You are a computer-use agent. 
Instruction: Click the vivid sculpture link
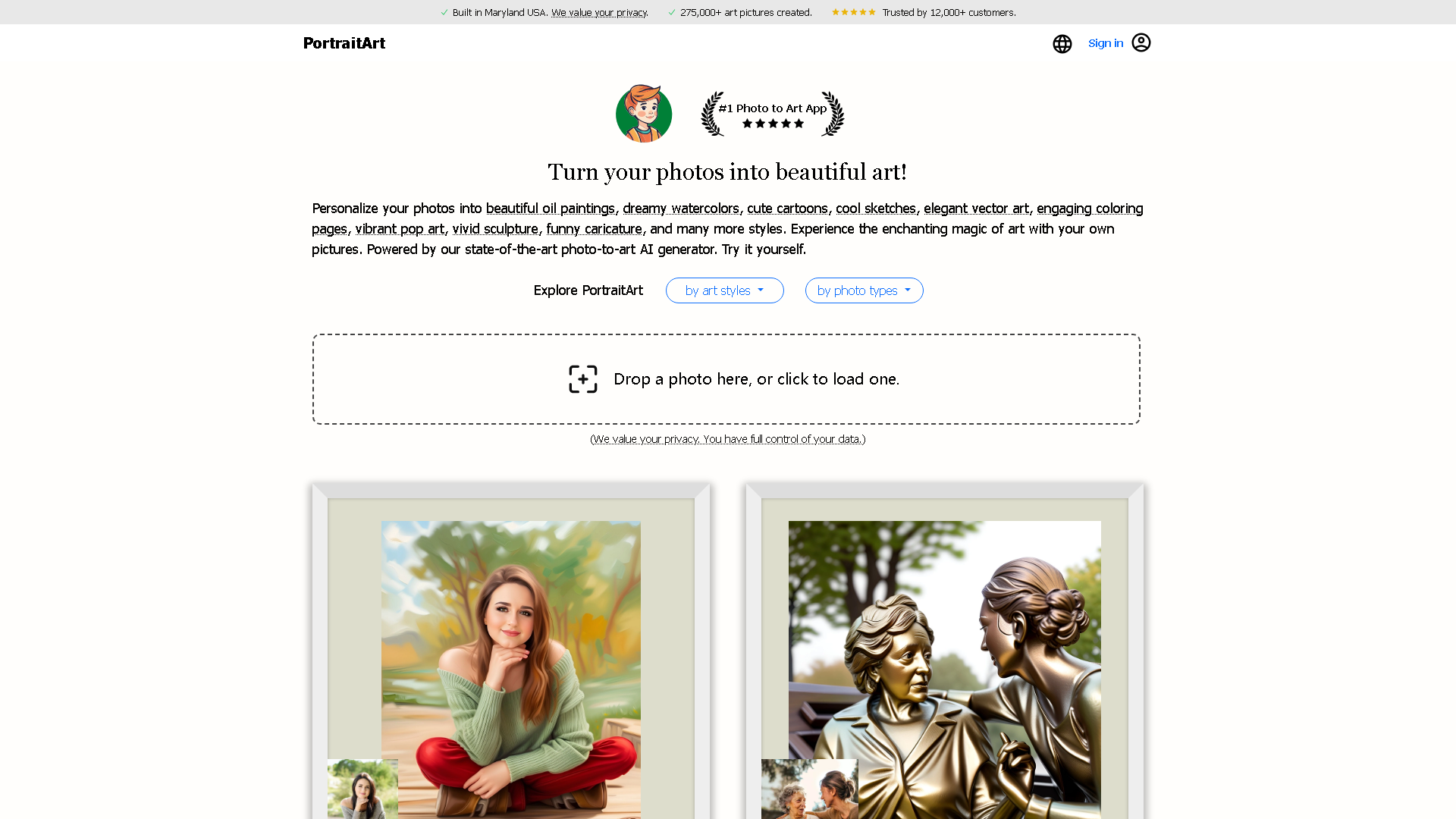[495, 229]
